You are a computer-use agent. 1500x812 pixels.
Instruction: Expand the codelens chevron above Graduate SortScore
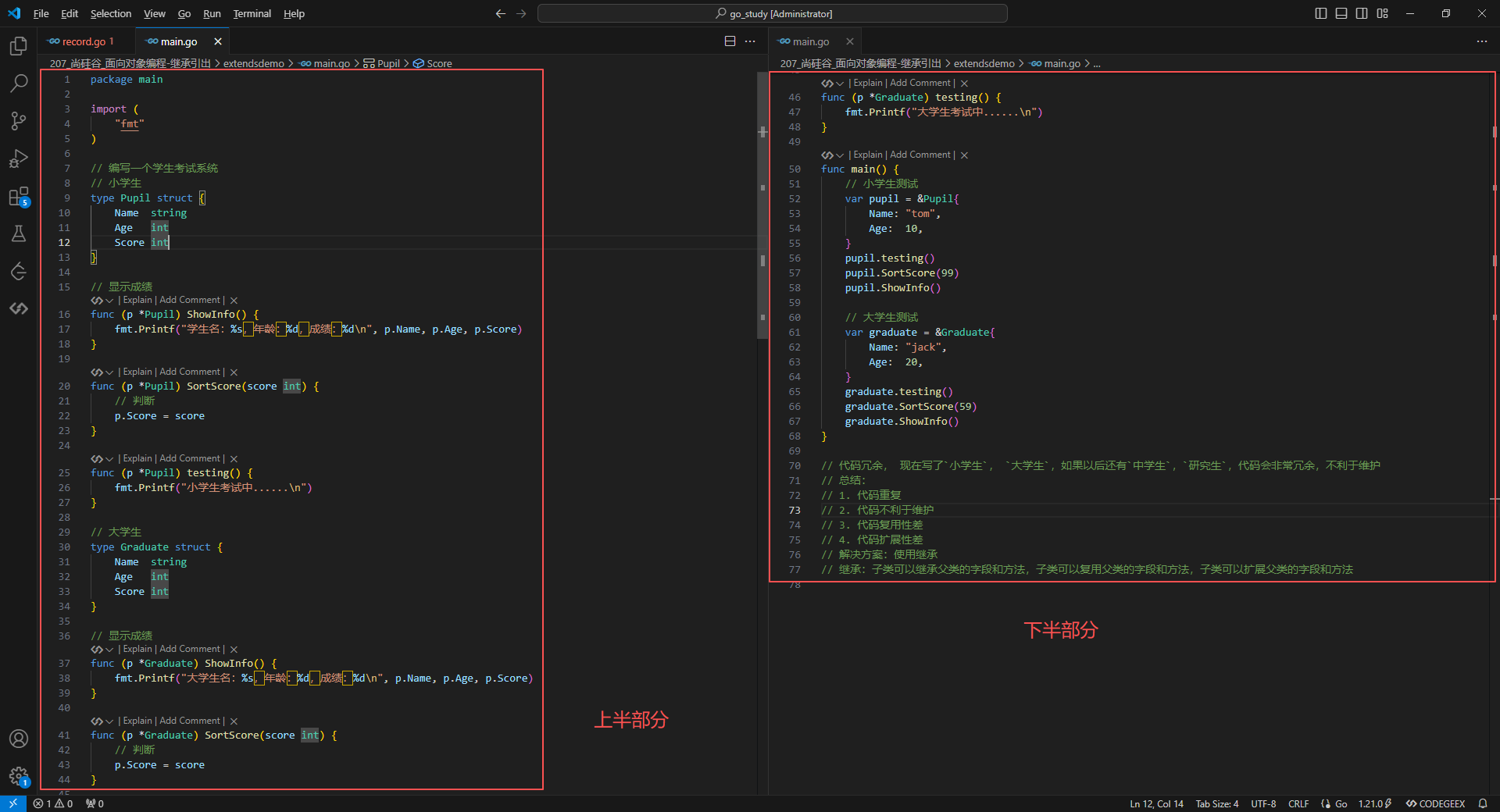click(x=109, y=721)
